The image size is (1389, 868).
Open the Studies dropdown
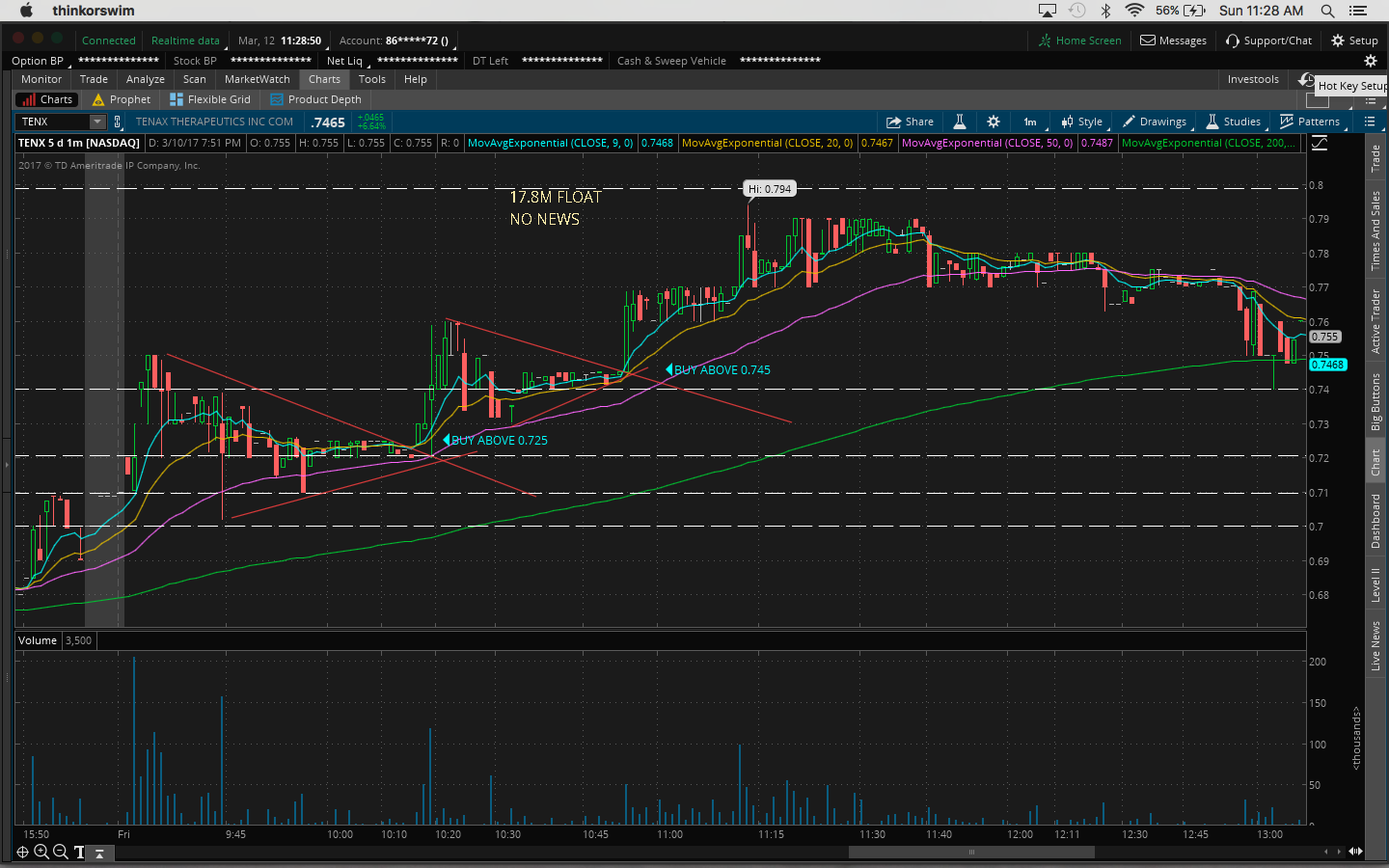1234,122
